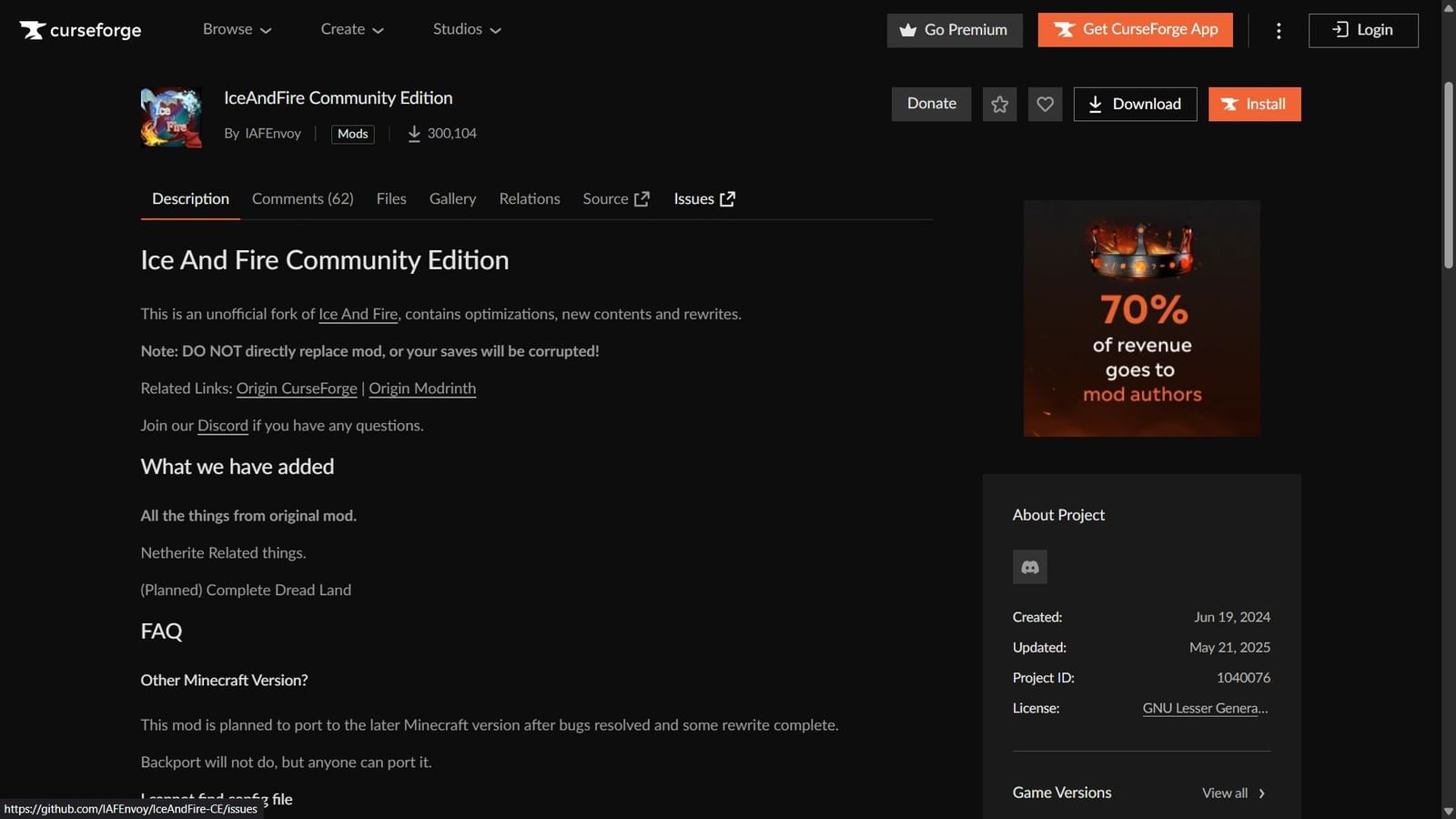Open the three-dot overflow menu
Viewport: 1456px width, 819px height.
point(1278,30)
